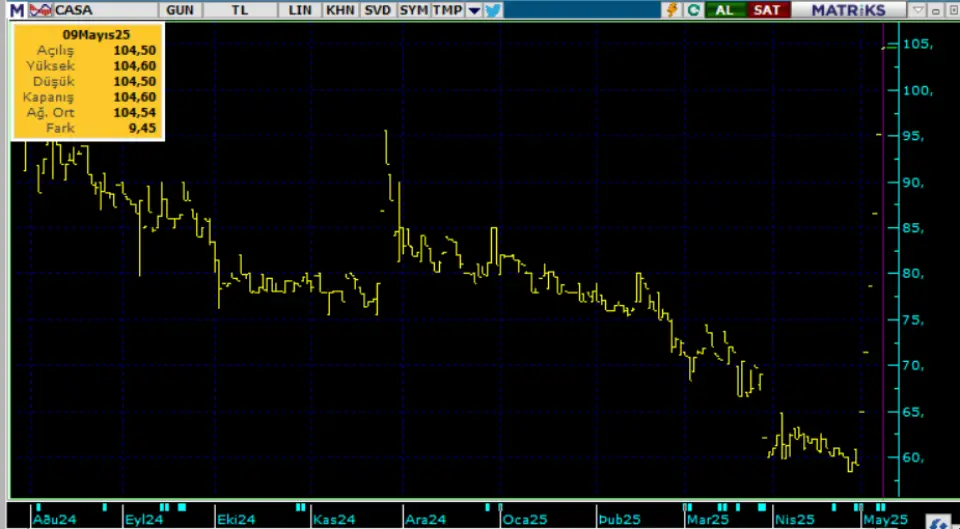Viewport: 960px width, 529px height.
Task: Click the lightning bolt alert icon
Action: pyautogui.click(x=672, y=10)
